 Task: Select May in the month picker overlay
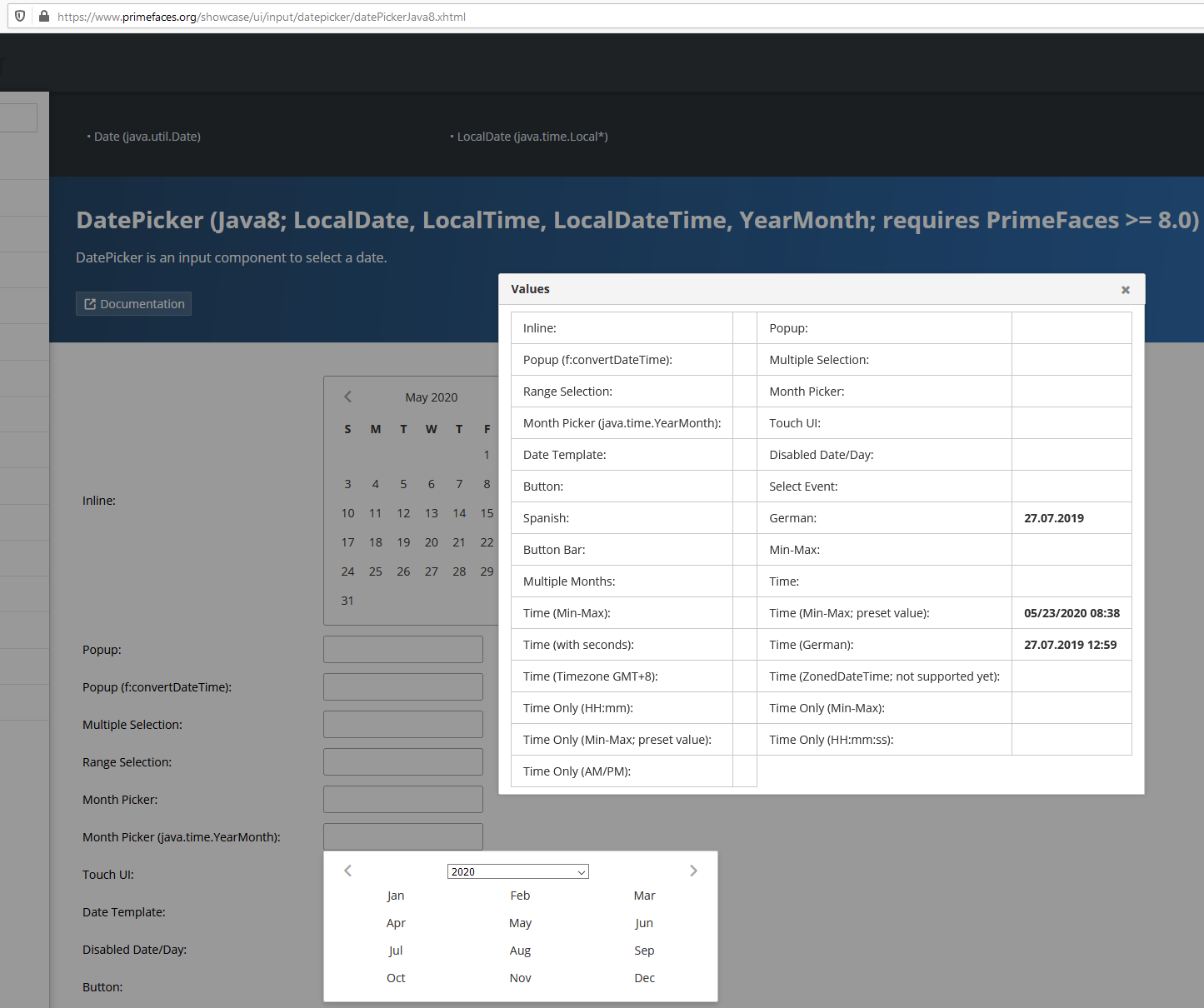pos(520,922)
